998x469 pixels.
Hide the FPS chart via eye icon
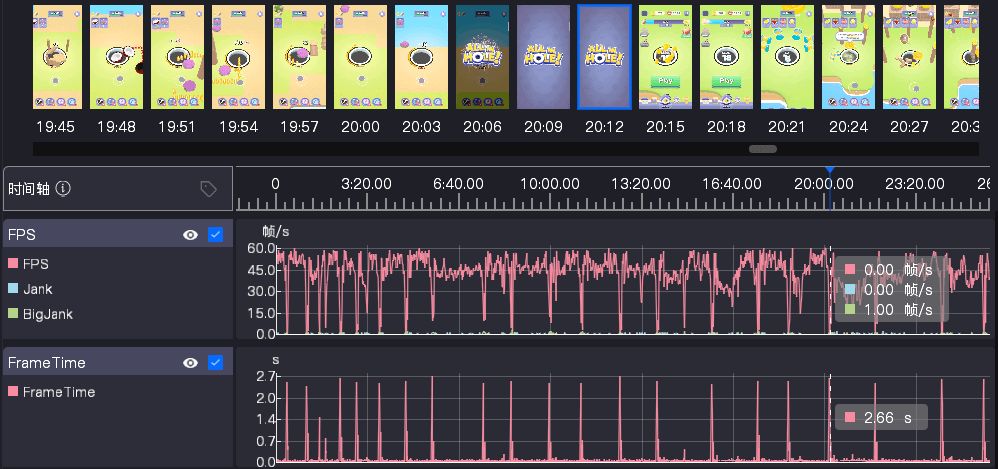pos(190,235)
